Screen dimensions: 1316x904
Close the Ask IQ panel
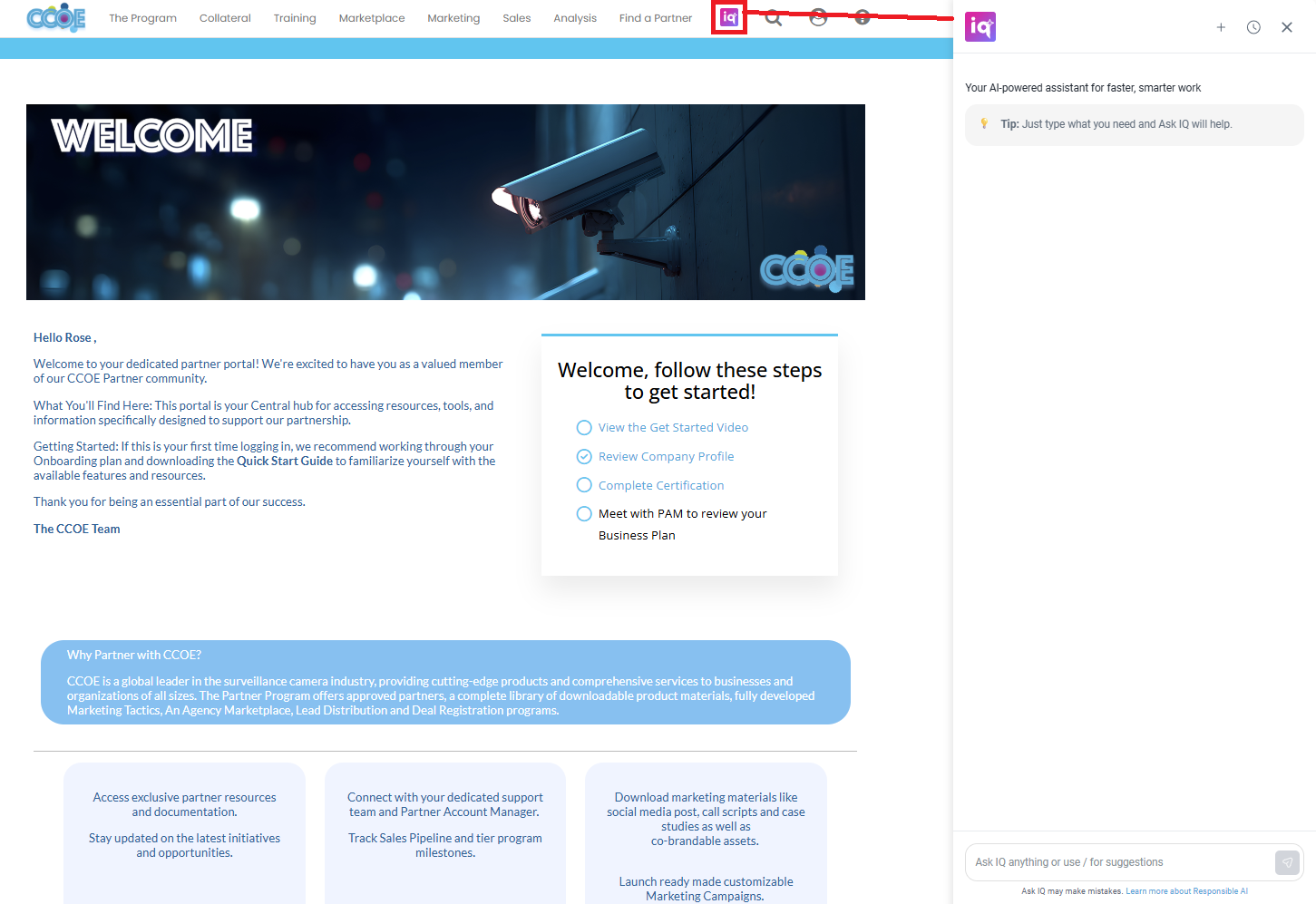click(x=1286, y=27)
